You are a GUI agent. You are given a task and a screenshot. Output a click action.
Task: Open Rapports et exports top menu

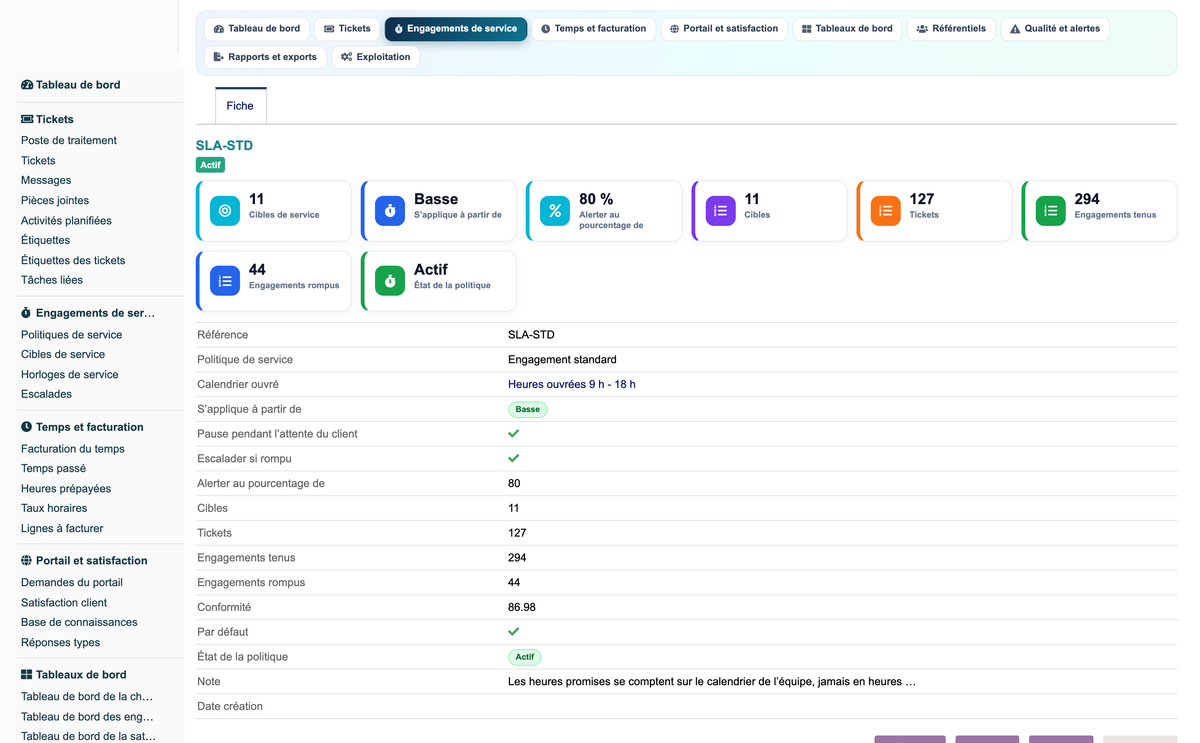coord(265,57)
